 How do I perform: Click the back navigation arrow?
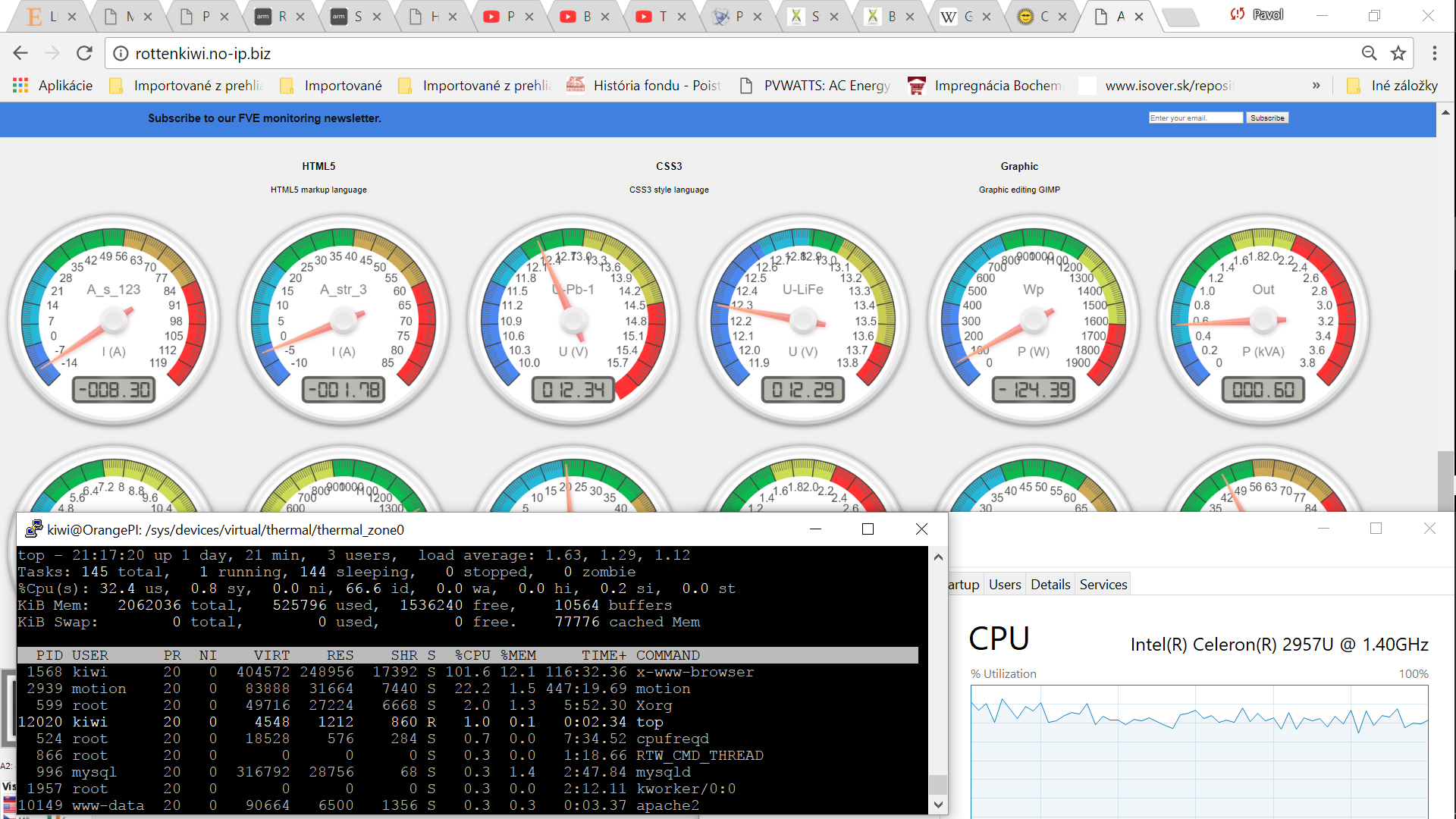click(20, 53)
